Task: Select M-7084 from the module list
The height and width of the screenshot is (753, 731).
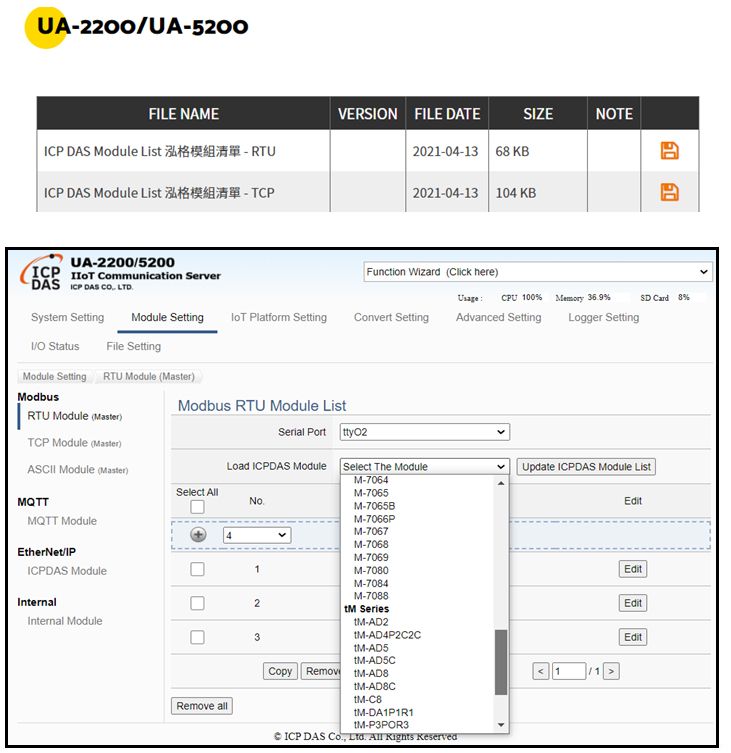Action: tap(371, 583)
